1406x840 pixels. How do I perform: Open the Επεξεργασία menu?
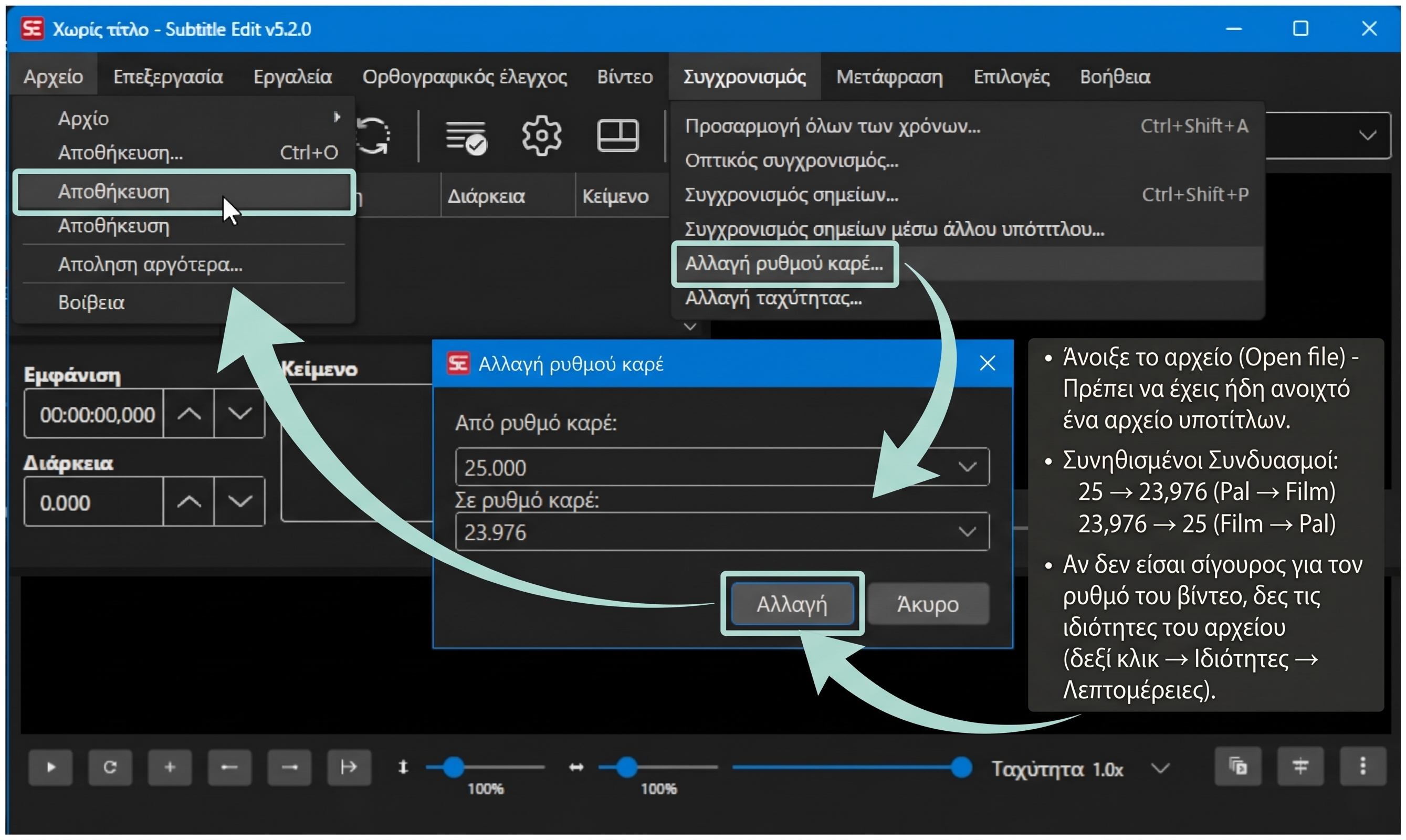coord(168,77)
